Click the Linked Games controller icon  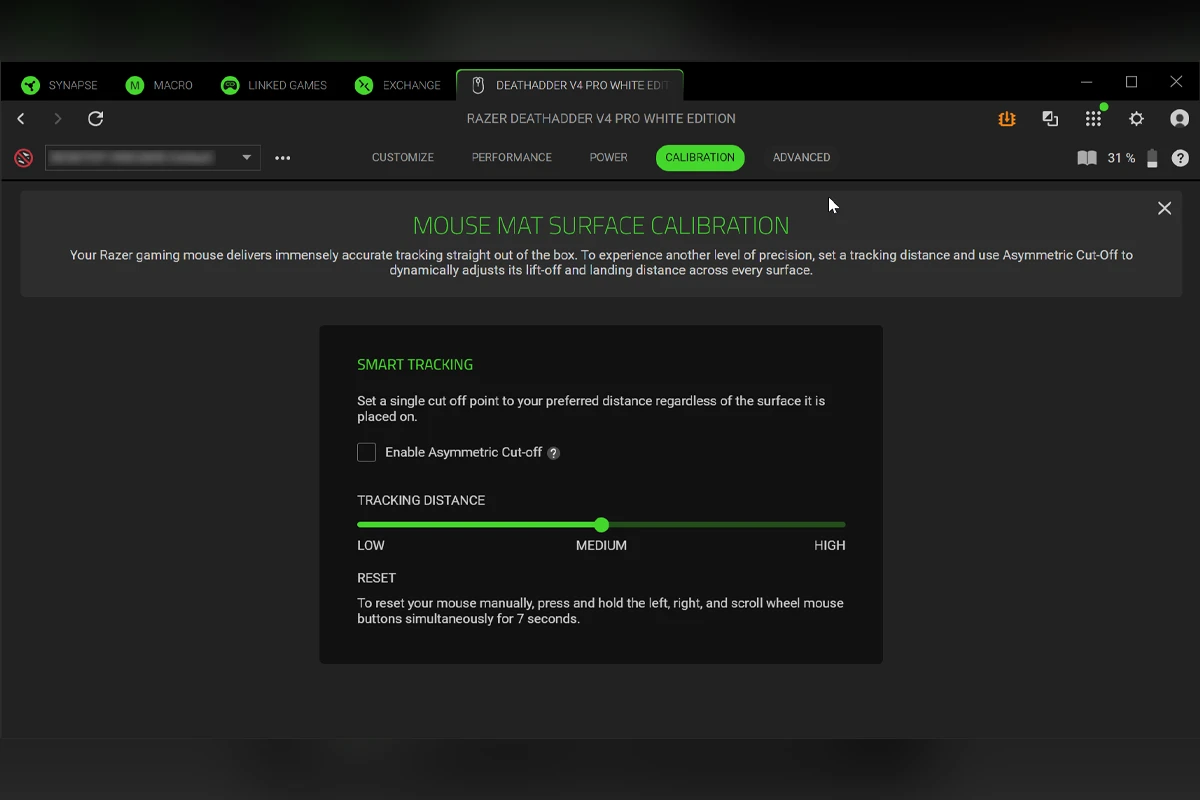(x=230, y=85)
